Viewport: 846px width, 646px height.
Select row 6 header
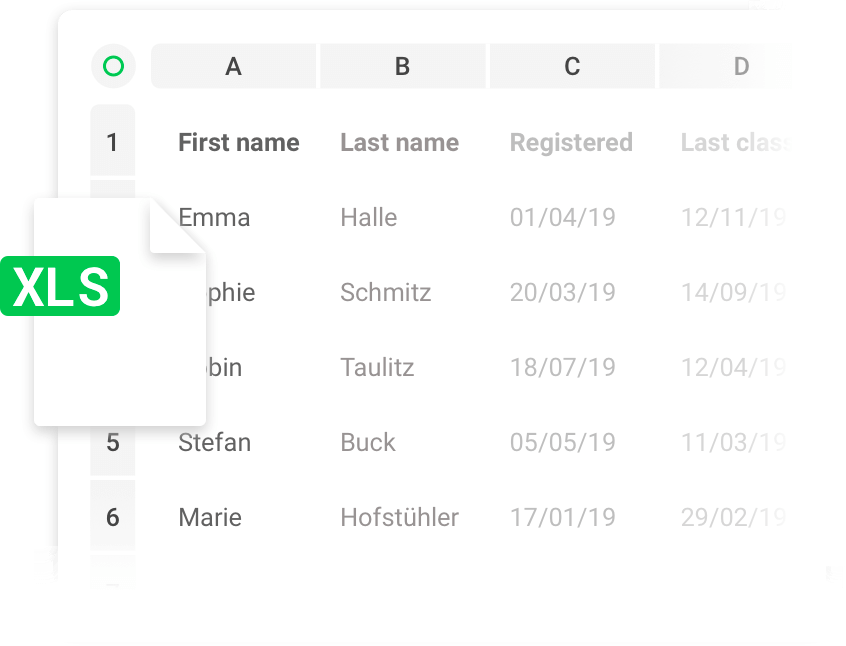click(112, 517)
